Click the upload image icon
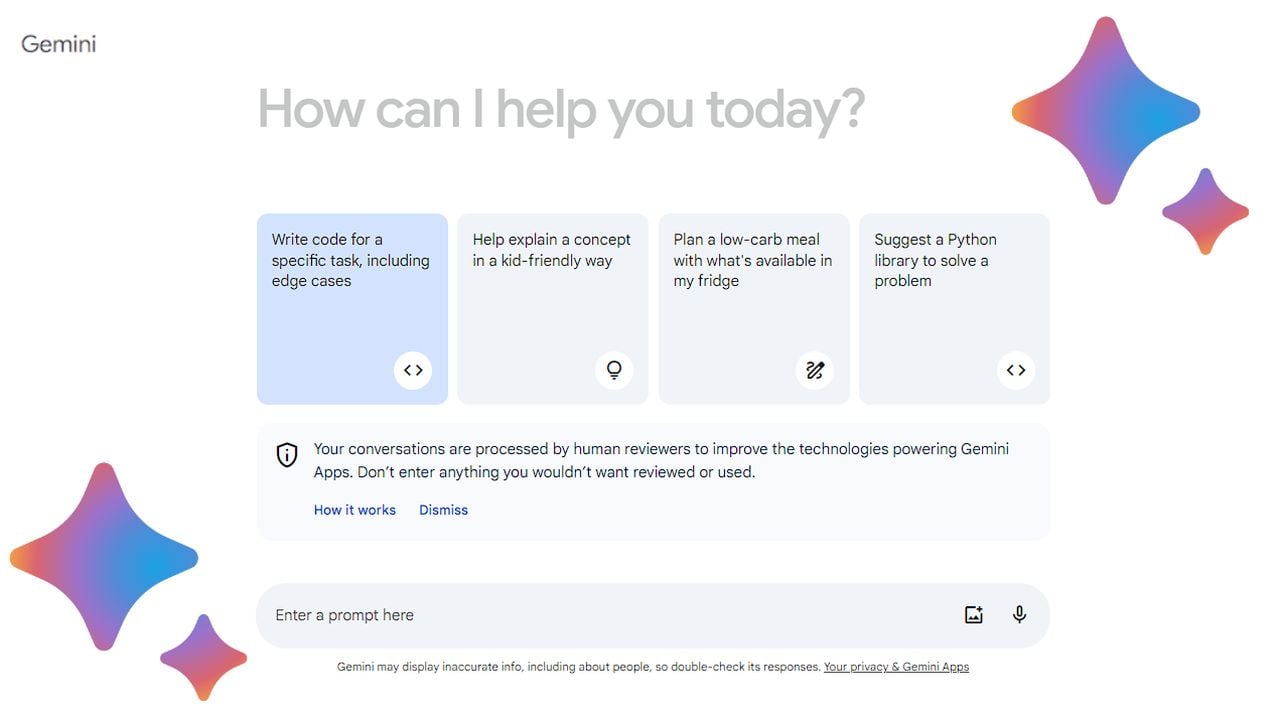This screenshot has width=1280, height=716. click(x=973, y=615)
